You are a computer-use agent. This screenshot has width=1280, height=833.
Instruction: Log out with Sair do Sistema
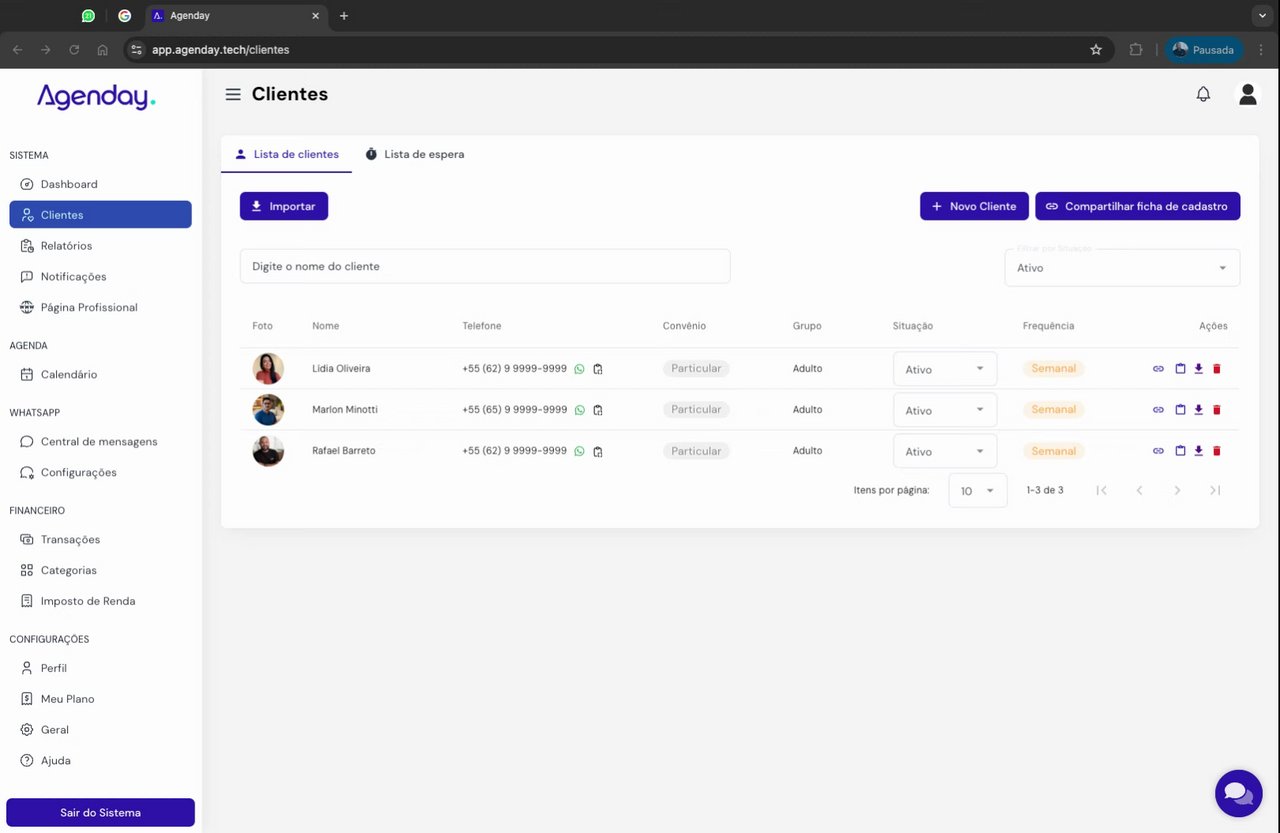[x=100, y=812]
